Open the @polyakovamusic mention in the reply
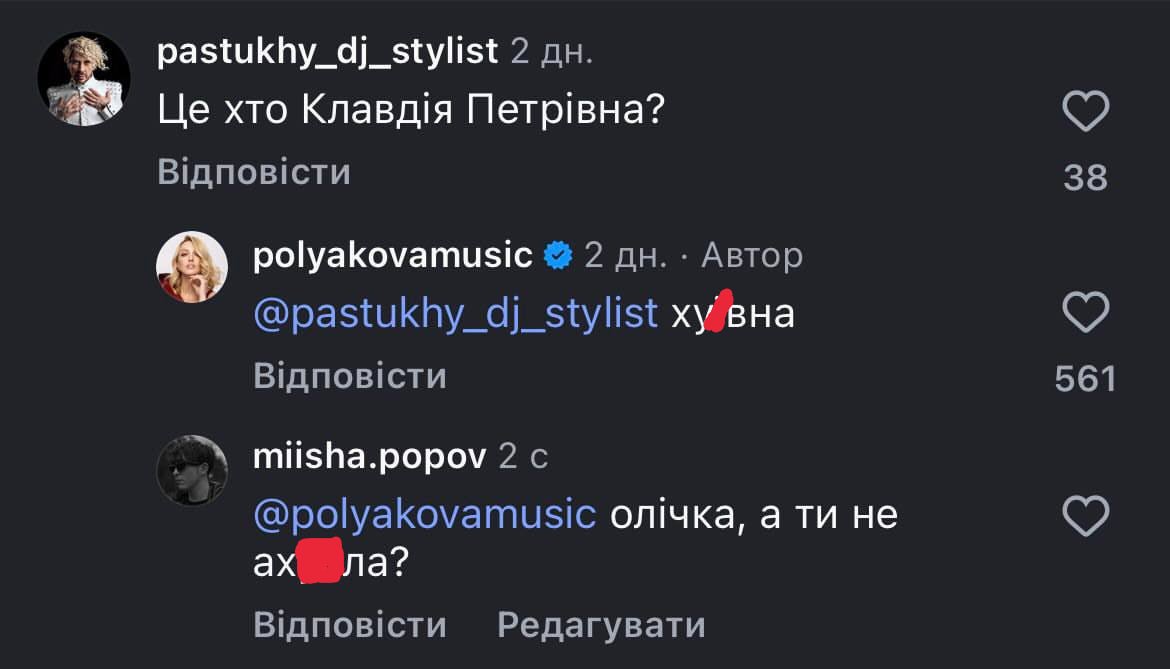 click(425, 514)
